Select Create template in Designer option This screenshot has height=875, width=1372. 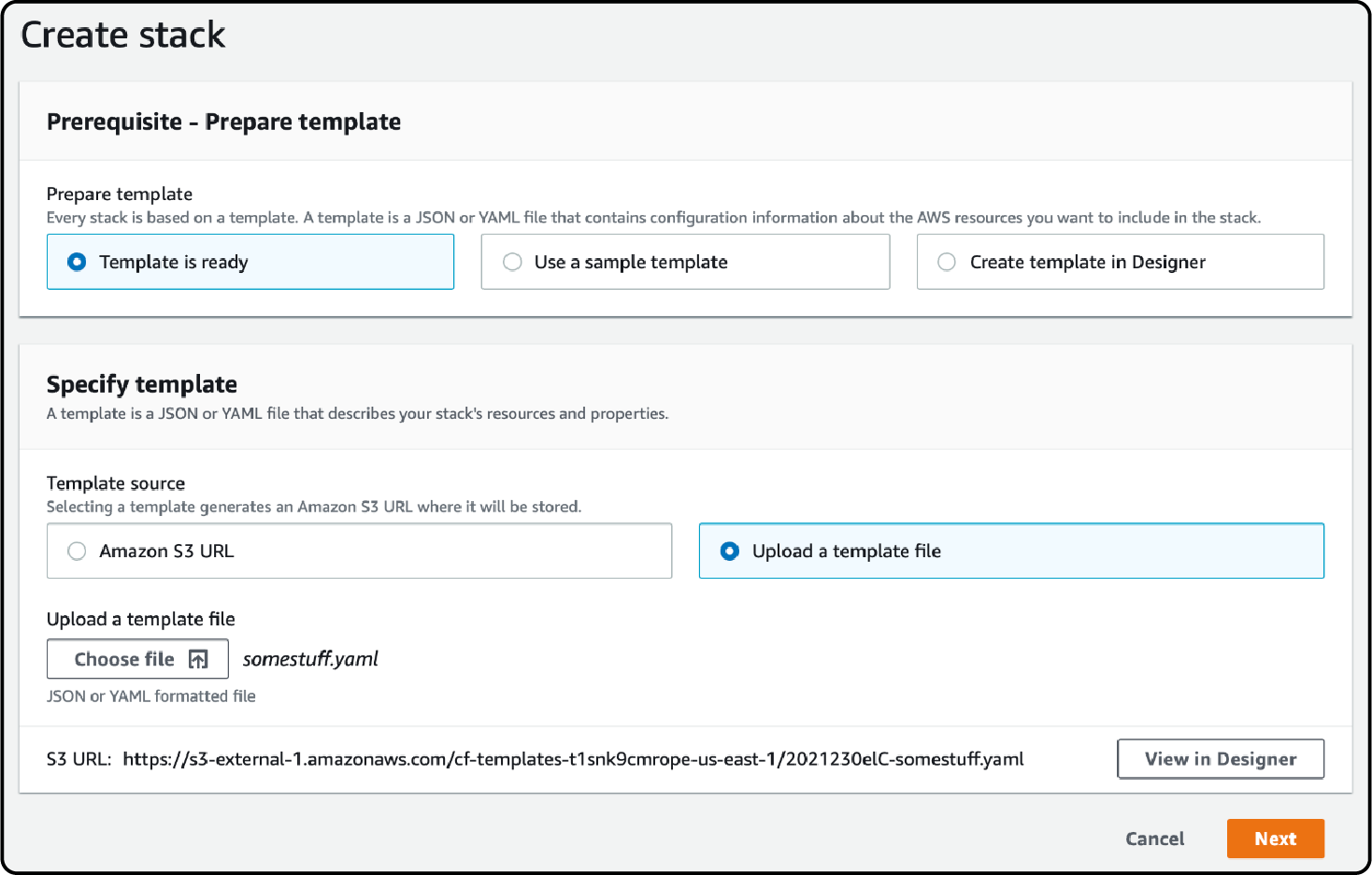1121,262
